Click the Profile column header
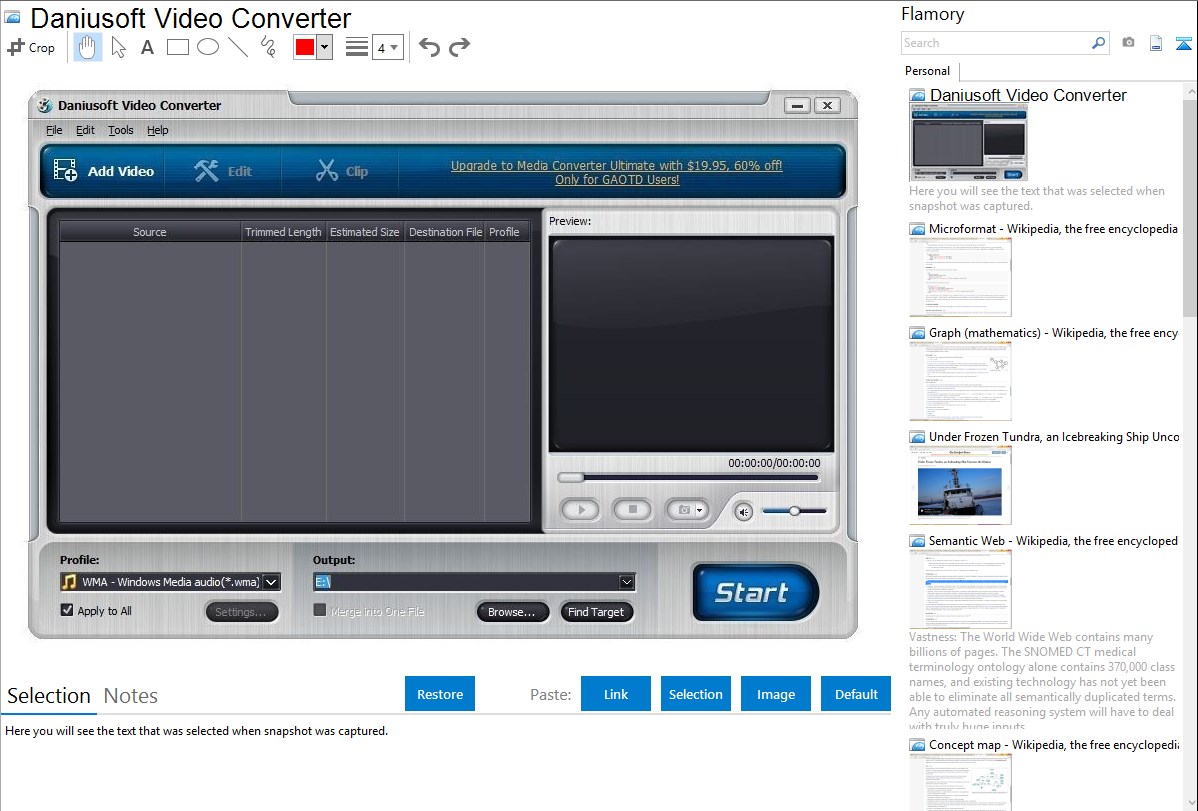 pos(504,232)
